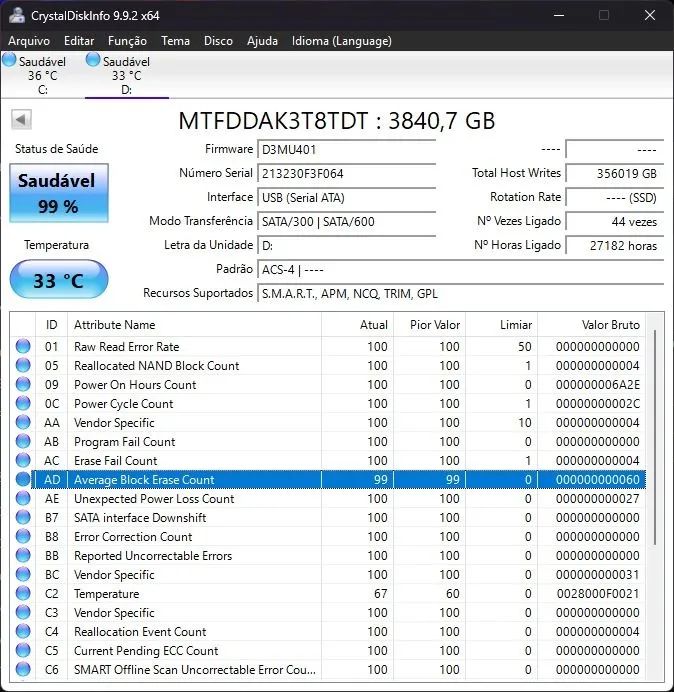Click the serial number field 213230F3F064

click(346, 173)
